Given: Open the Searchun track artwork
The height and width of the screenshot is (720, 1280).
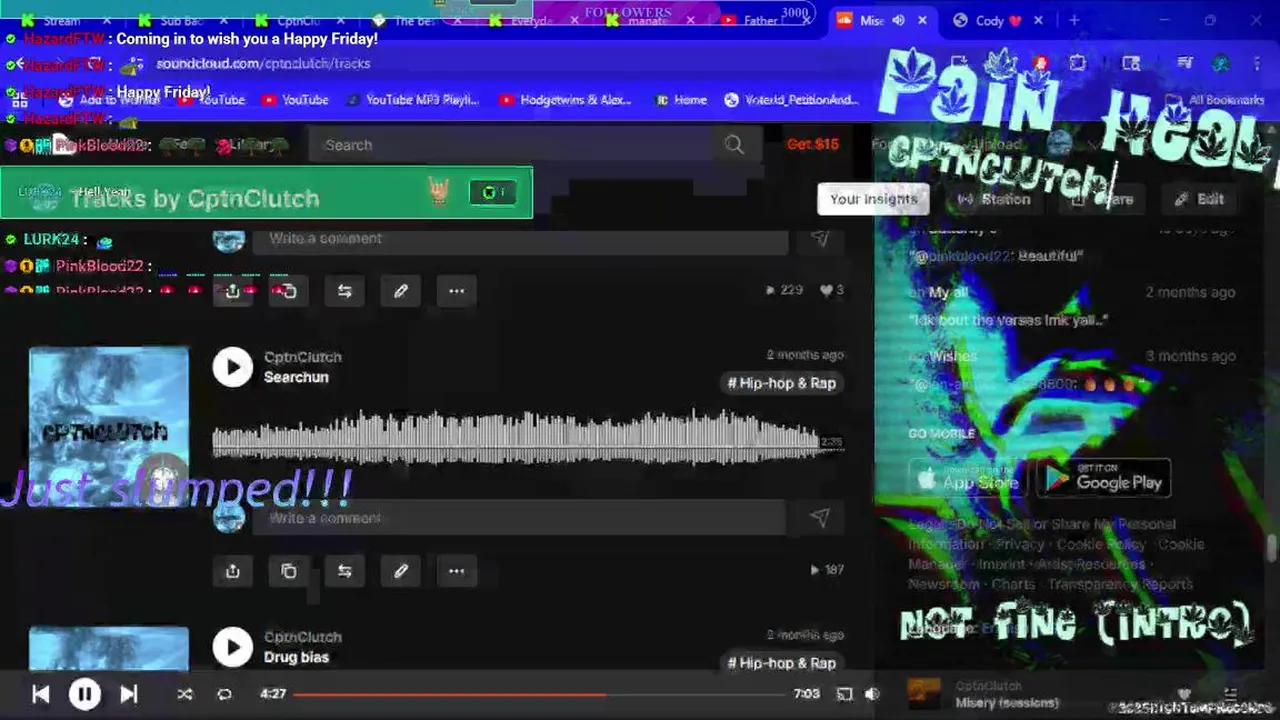Looking at the screenshot, I should (x=109, y=426).
